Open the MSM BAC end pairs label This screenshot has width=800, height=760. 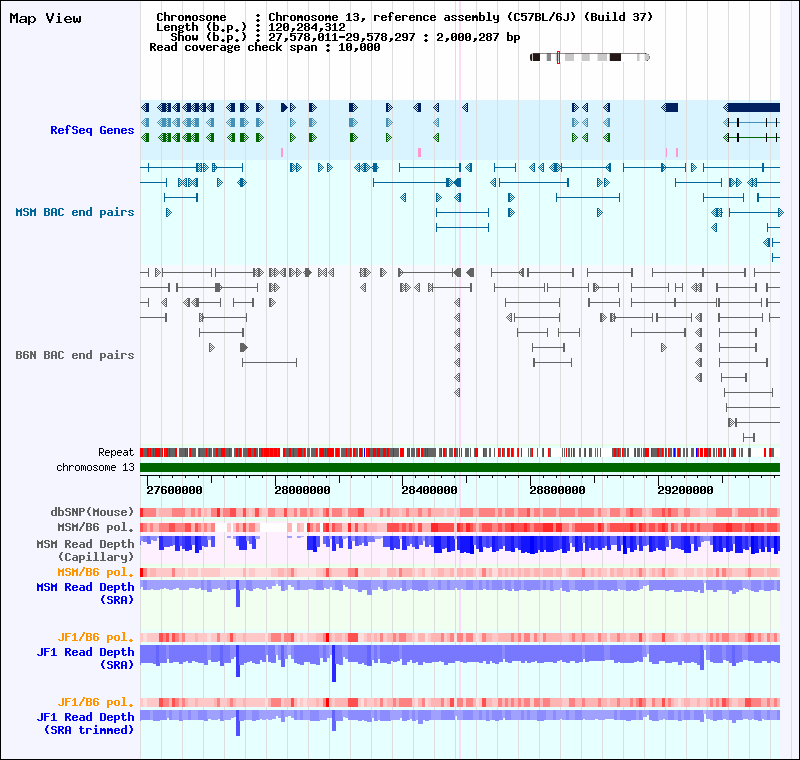click(74, 212)
